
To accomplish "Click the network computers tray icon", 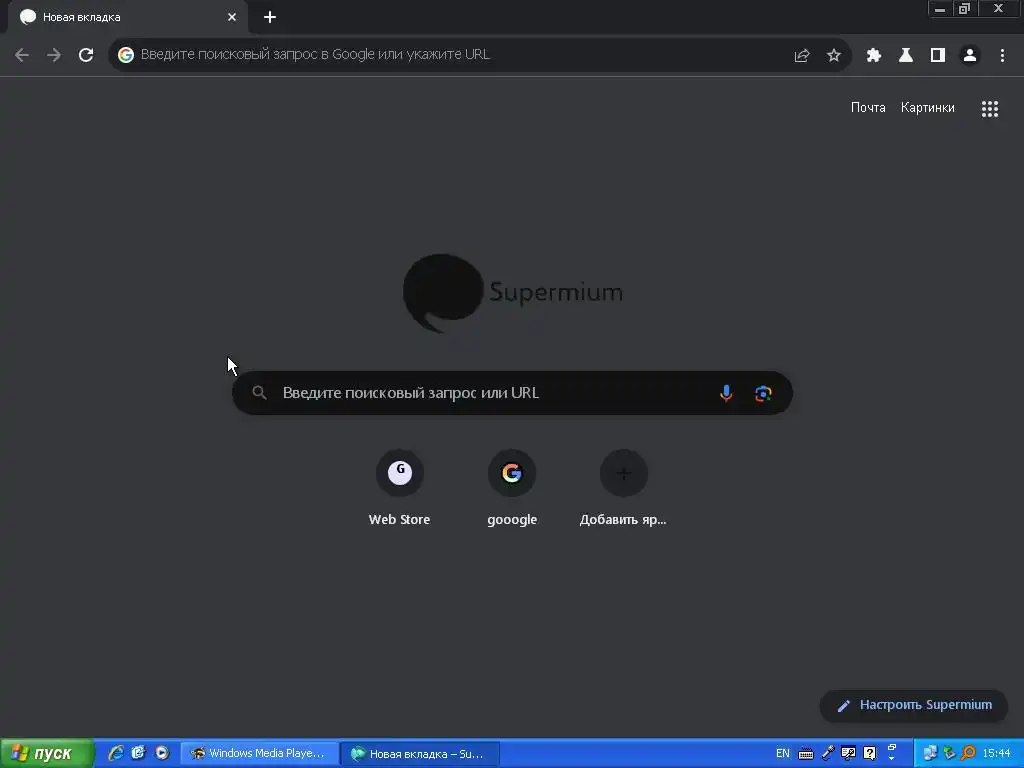I will (929, 754).
